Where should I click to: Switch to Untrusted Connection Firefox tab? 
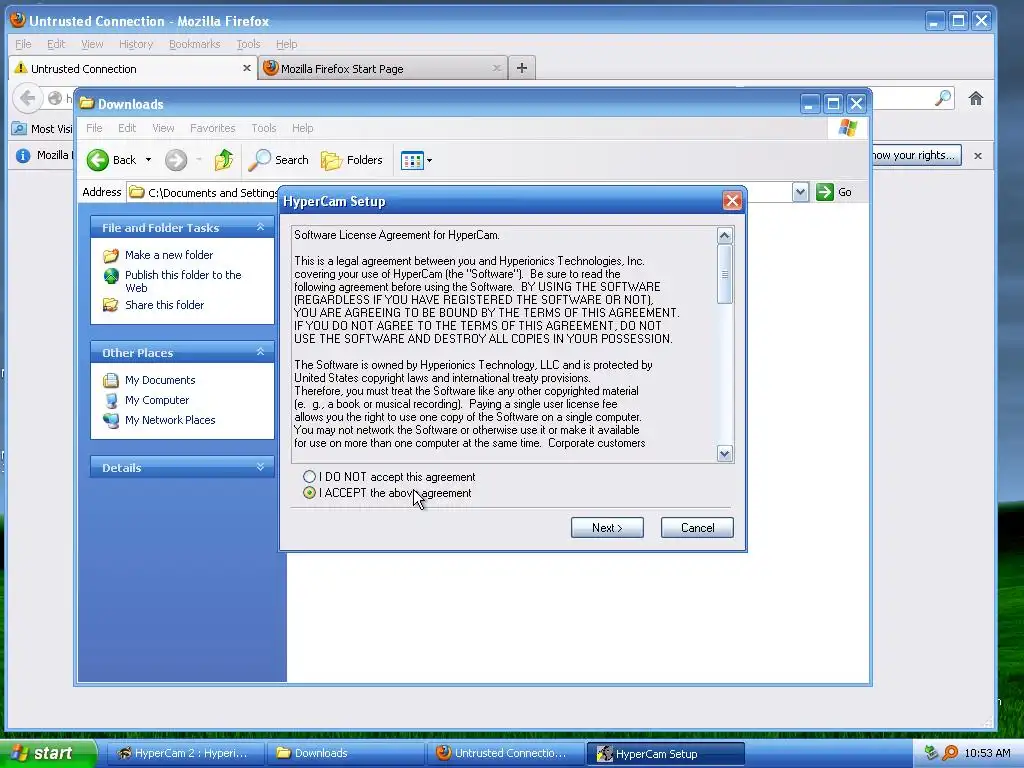(134, 69)
